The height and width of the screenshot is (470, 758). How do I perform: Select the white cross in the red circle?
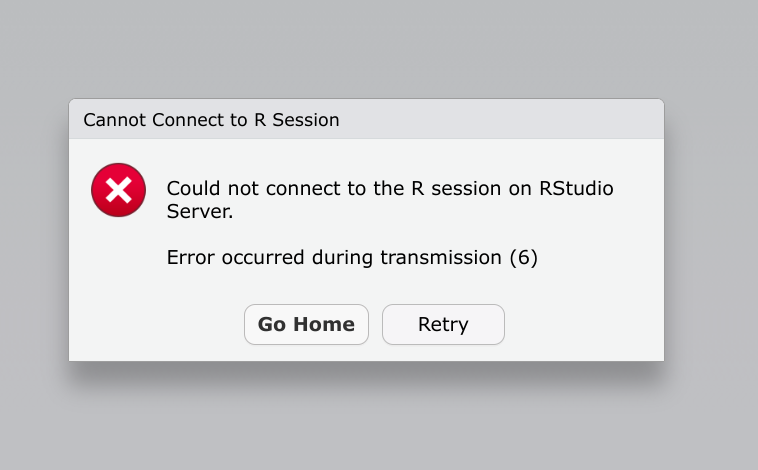pos(118,190)
